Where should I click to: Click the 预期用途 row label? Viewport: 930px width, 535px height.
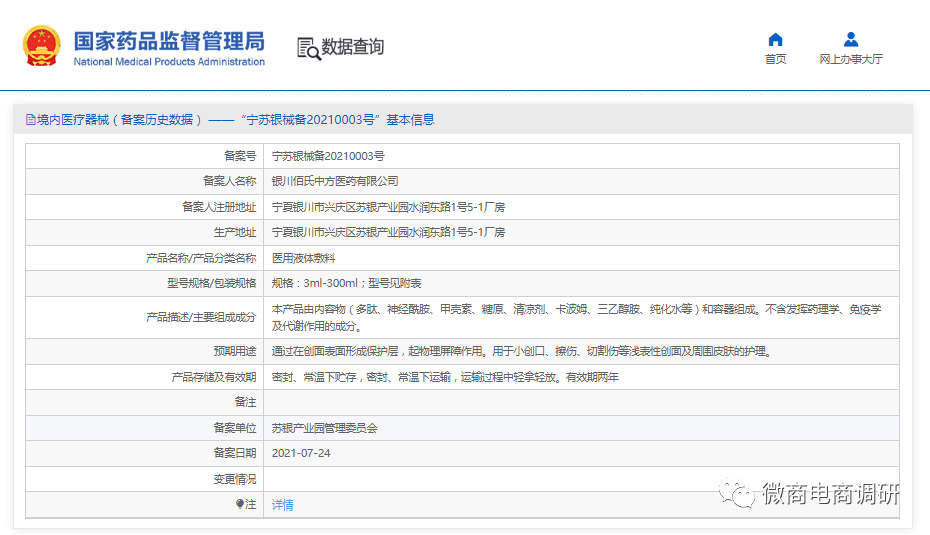pos(235,351)
